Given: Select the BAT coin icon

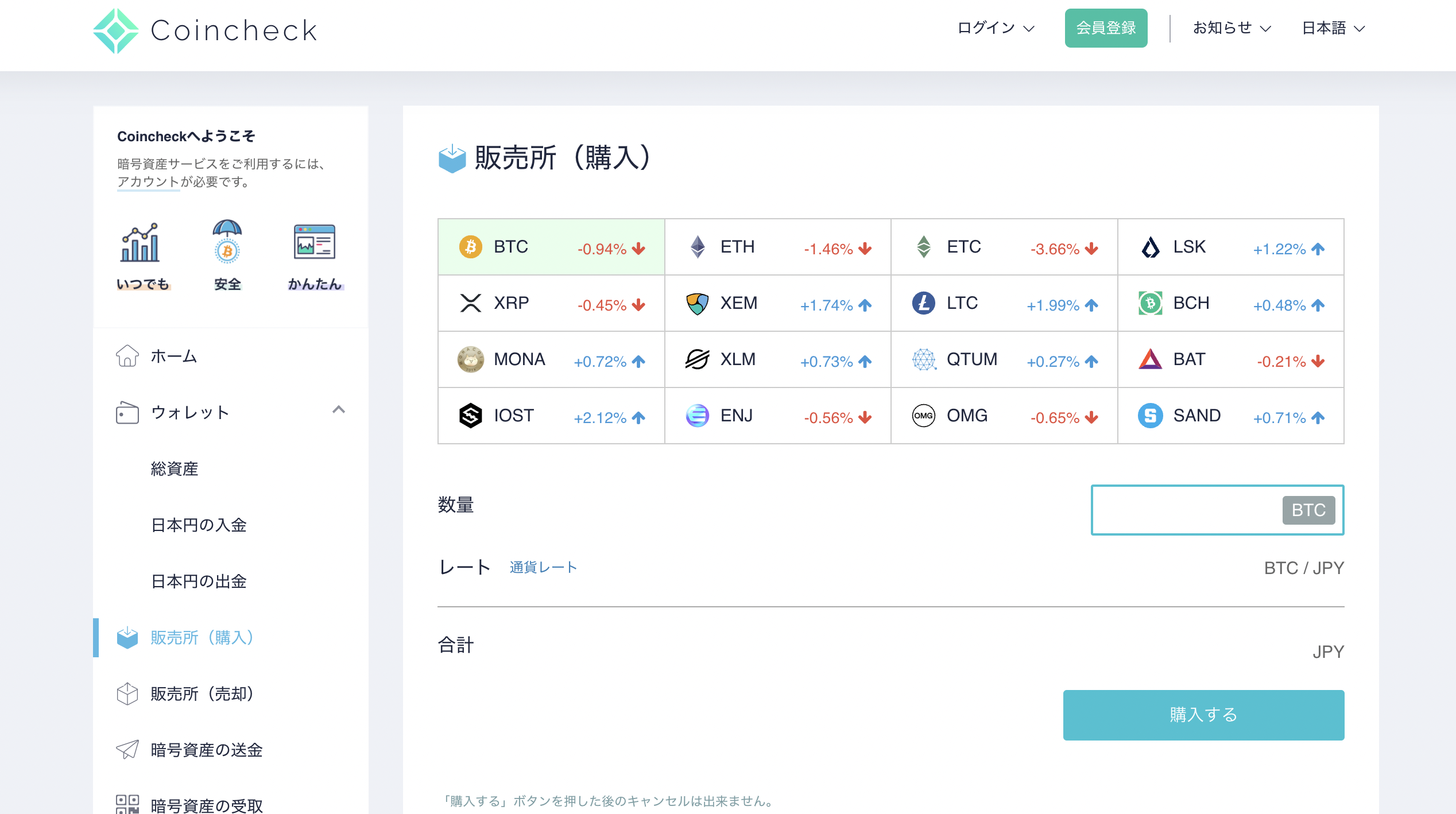Looking at the screenshot, I should click(x=1150, y=359).
